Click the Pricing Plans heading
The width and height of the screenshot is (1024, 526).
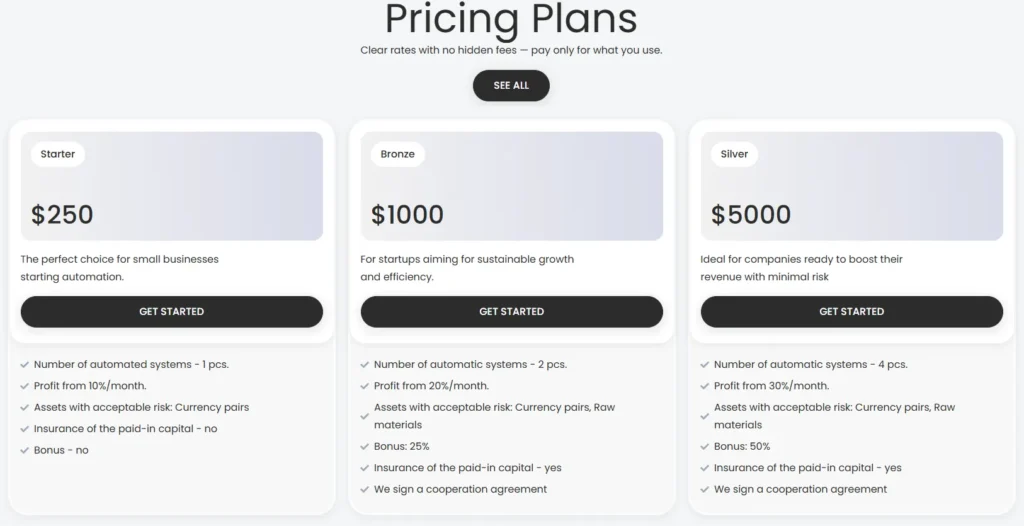pyautogui.click(x=511, y=20)
